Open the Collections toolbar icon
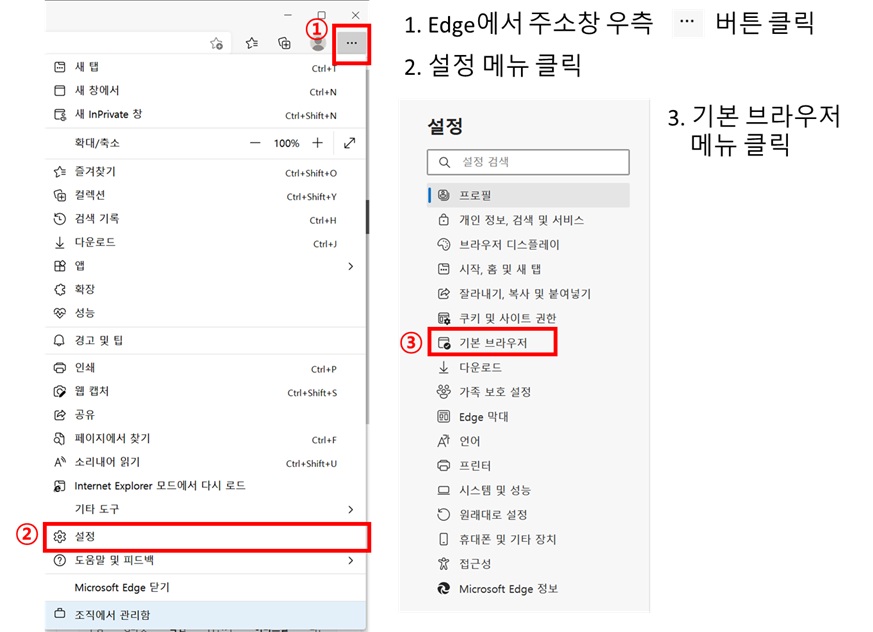Viewport: 873px width, 632px height. [285, 43]
